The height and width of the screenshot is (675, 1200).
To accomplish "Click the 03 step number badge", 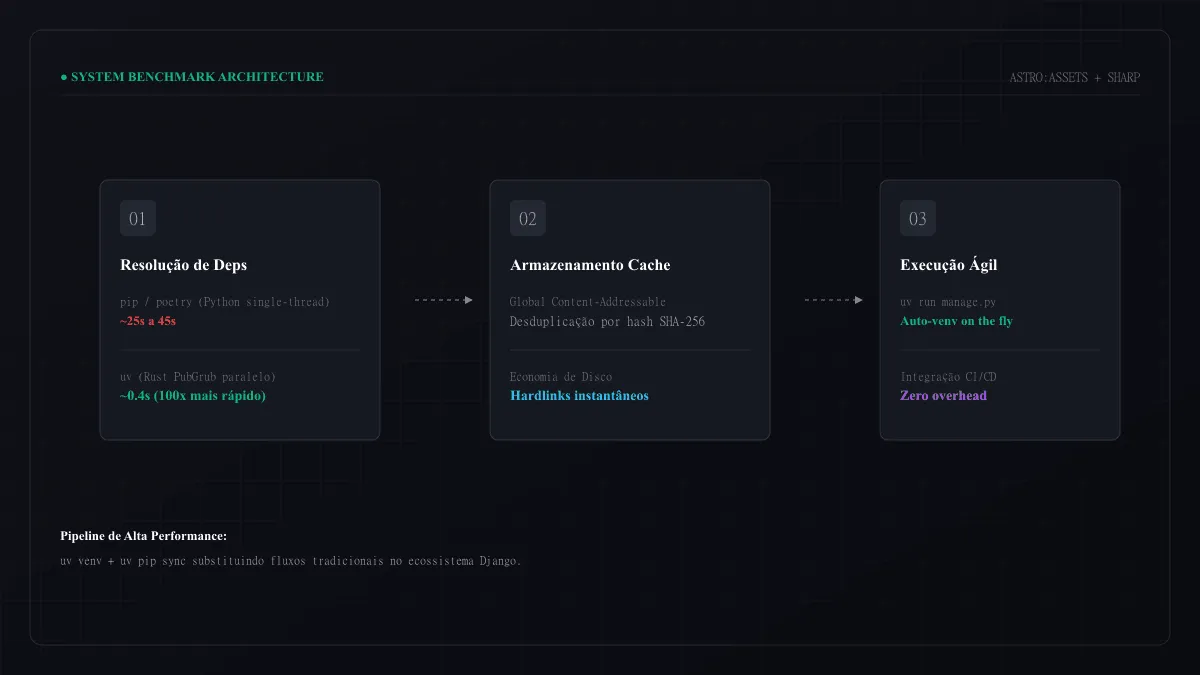I will 918,218.
